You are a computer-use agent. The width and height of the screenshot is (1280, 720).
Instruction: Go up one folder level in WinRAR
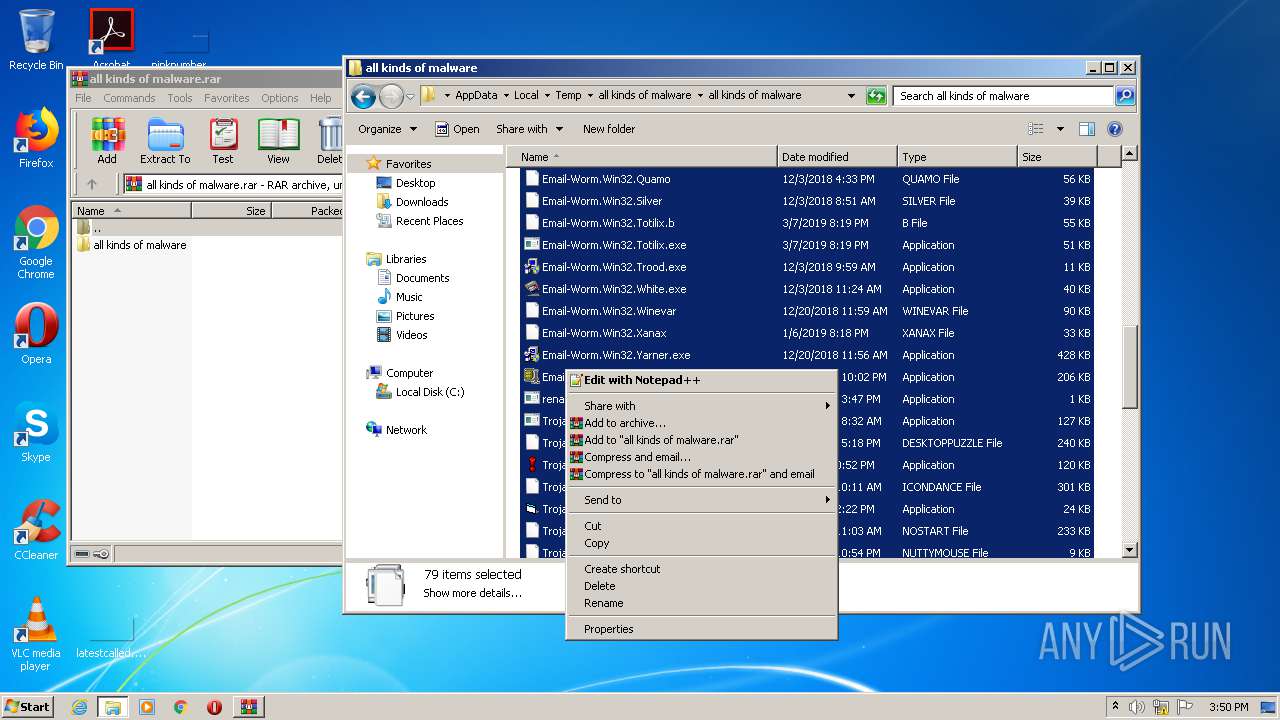click(x=92, y=184)
